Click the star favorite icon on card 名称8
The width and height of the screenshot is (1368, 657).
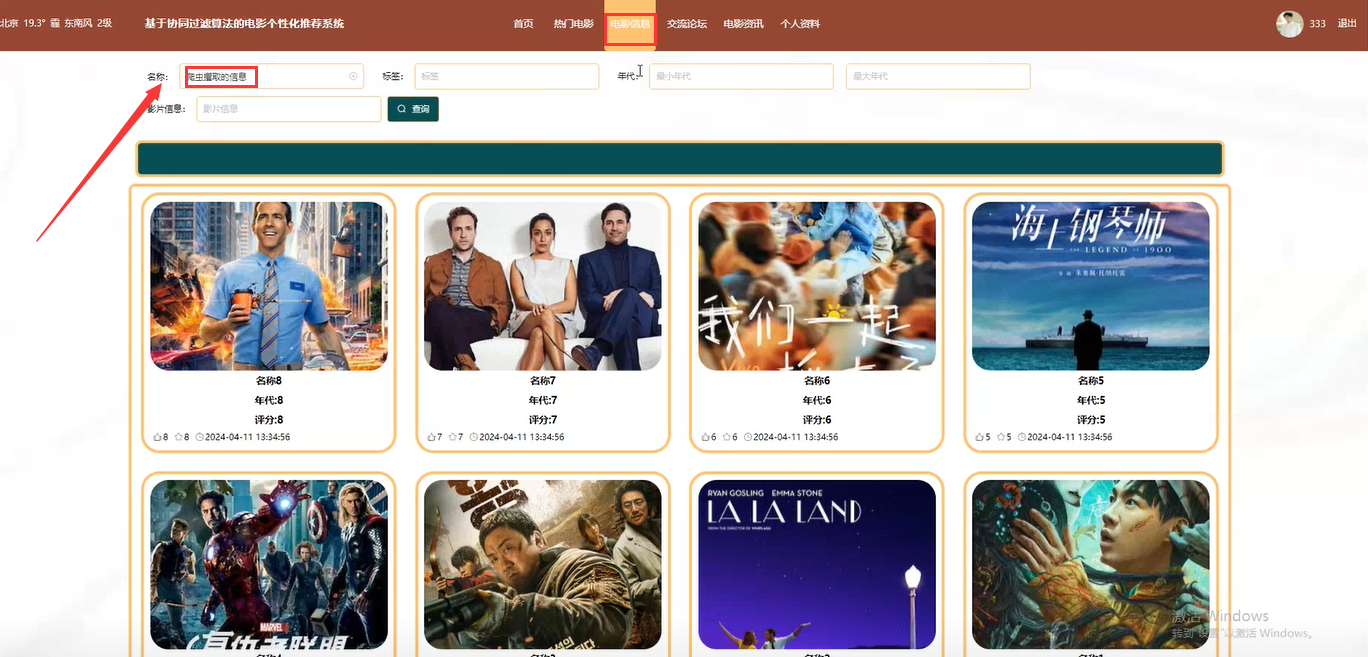click(178, 437)
